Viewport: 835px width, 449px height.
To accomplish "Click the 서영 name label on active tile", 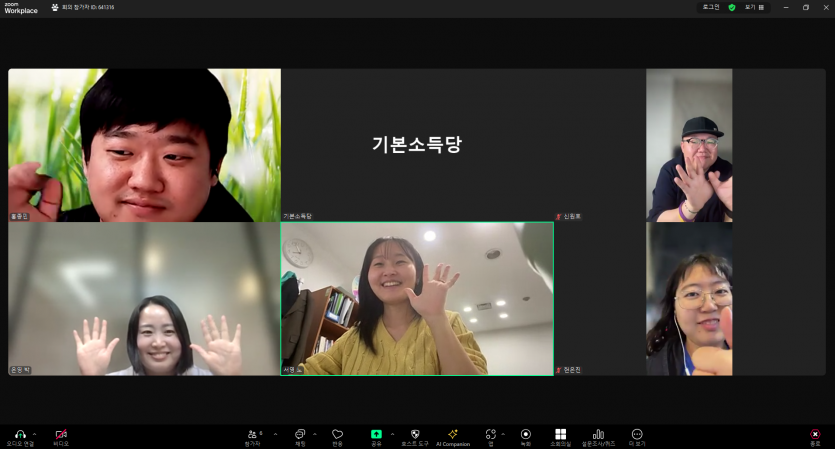I will pyautogui.click(x=293, y=370).
